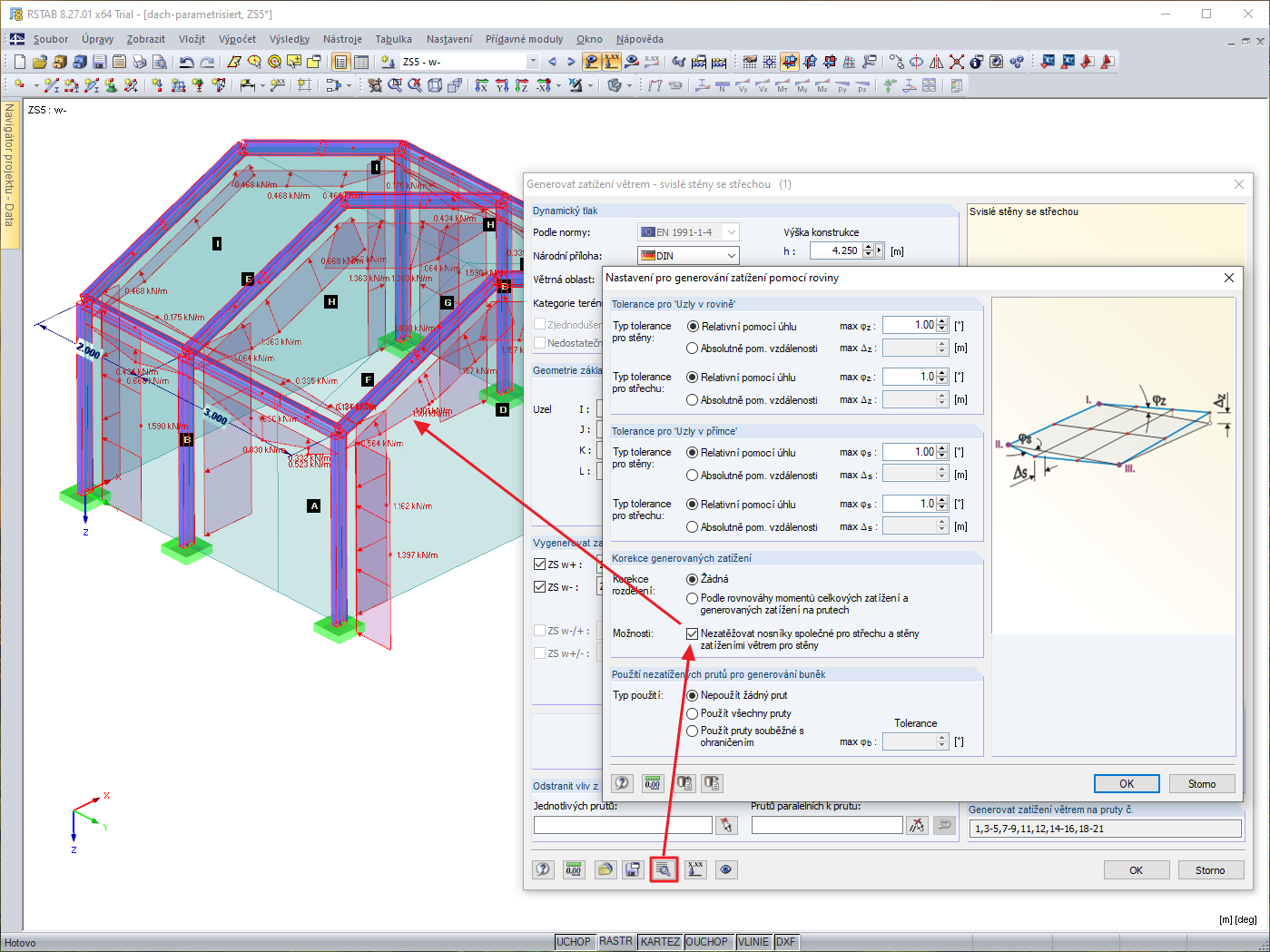The image size is (1270, 952).
Task: Toggle the 'ZS w+' checkbox
Action: click(540, 564)
